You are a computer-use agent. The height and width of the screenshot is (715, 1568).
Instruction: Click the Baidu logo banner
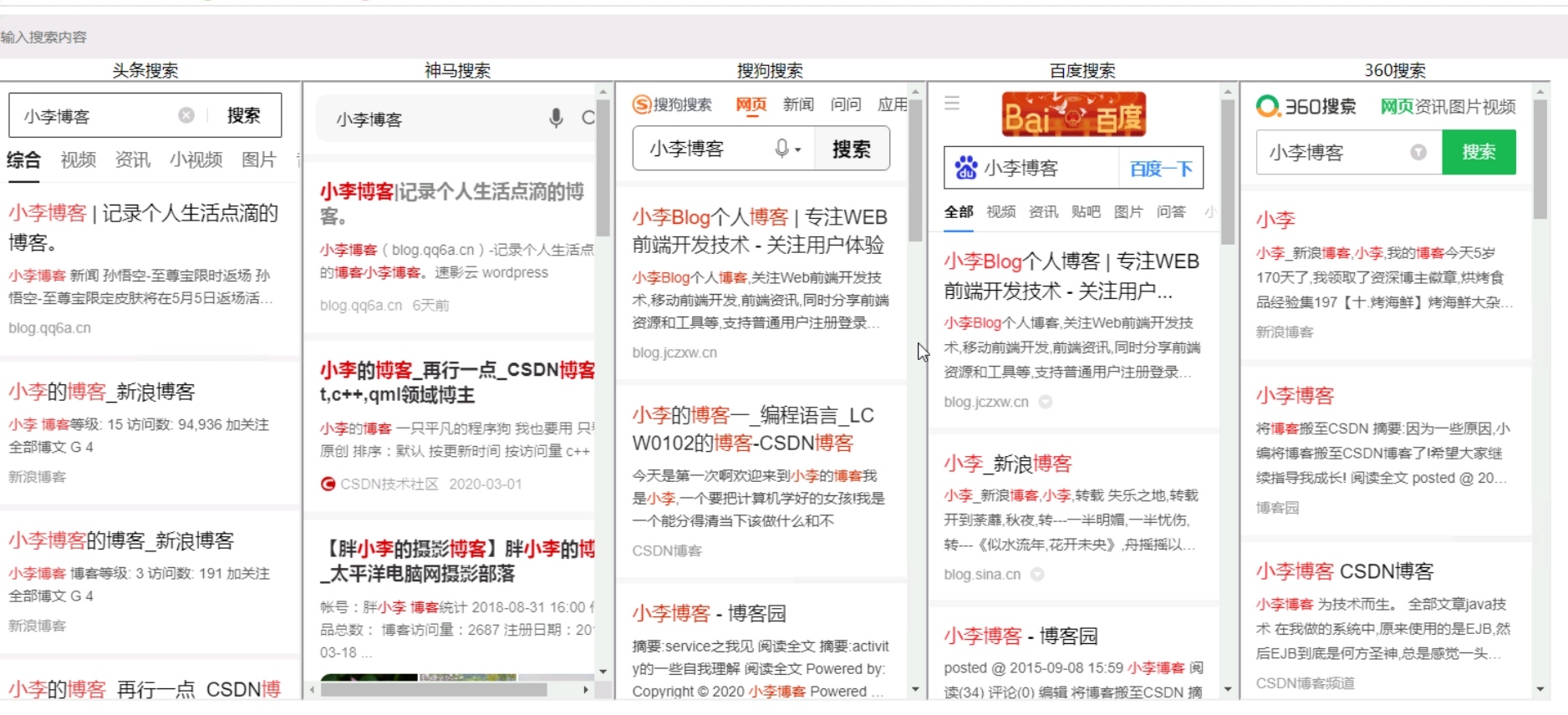1073,115
